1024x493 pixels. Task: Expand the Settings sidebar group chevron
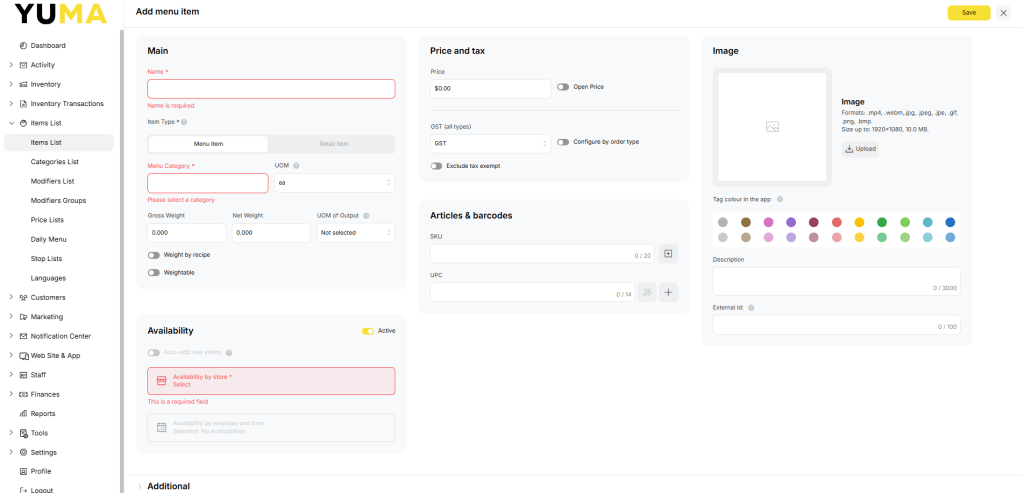tap(11, 453)
